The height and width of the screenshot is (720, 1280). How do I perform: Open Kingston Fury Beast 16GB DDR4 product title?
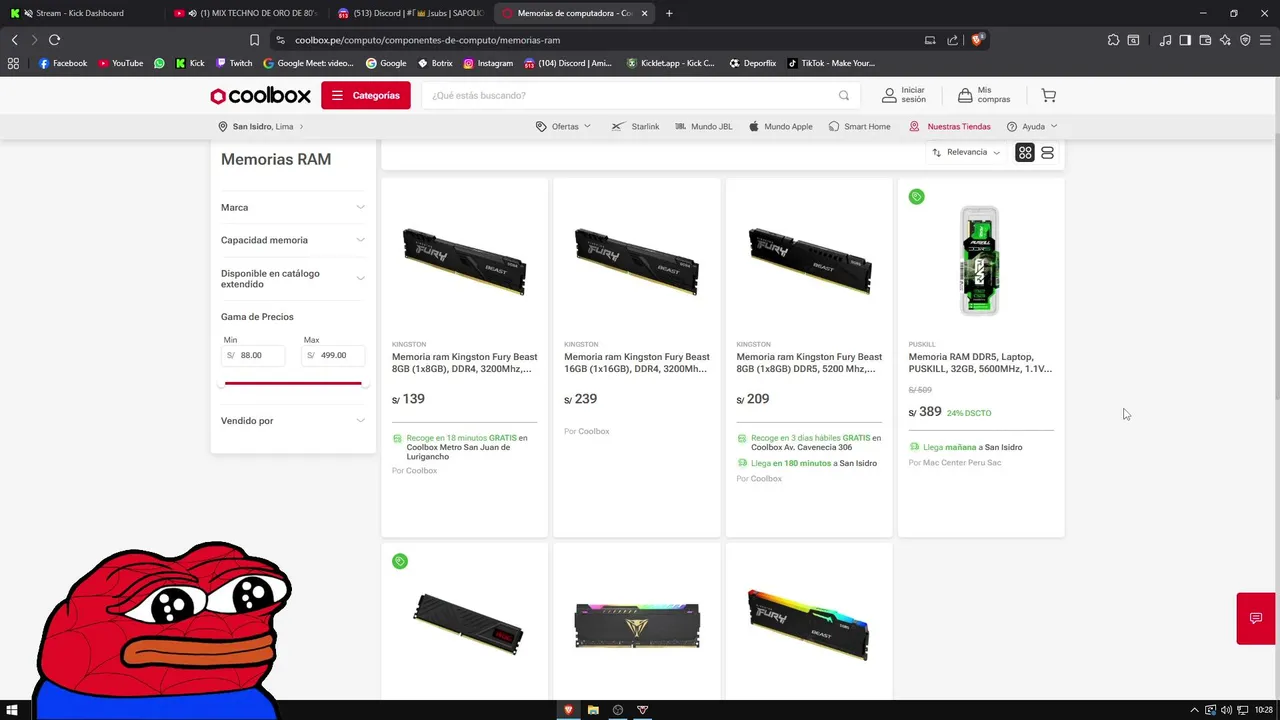point(637,363)
